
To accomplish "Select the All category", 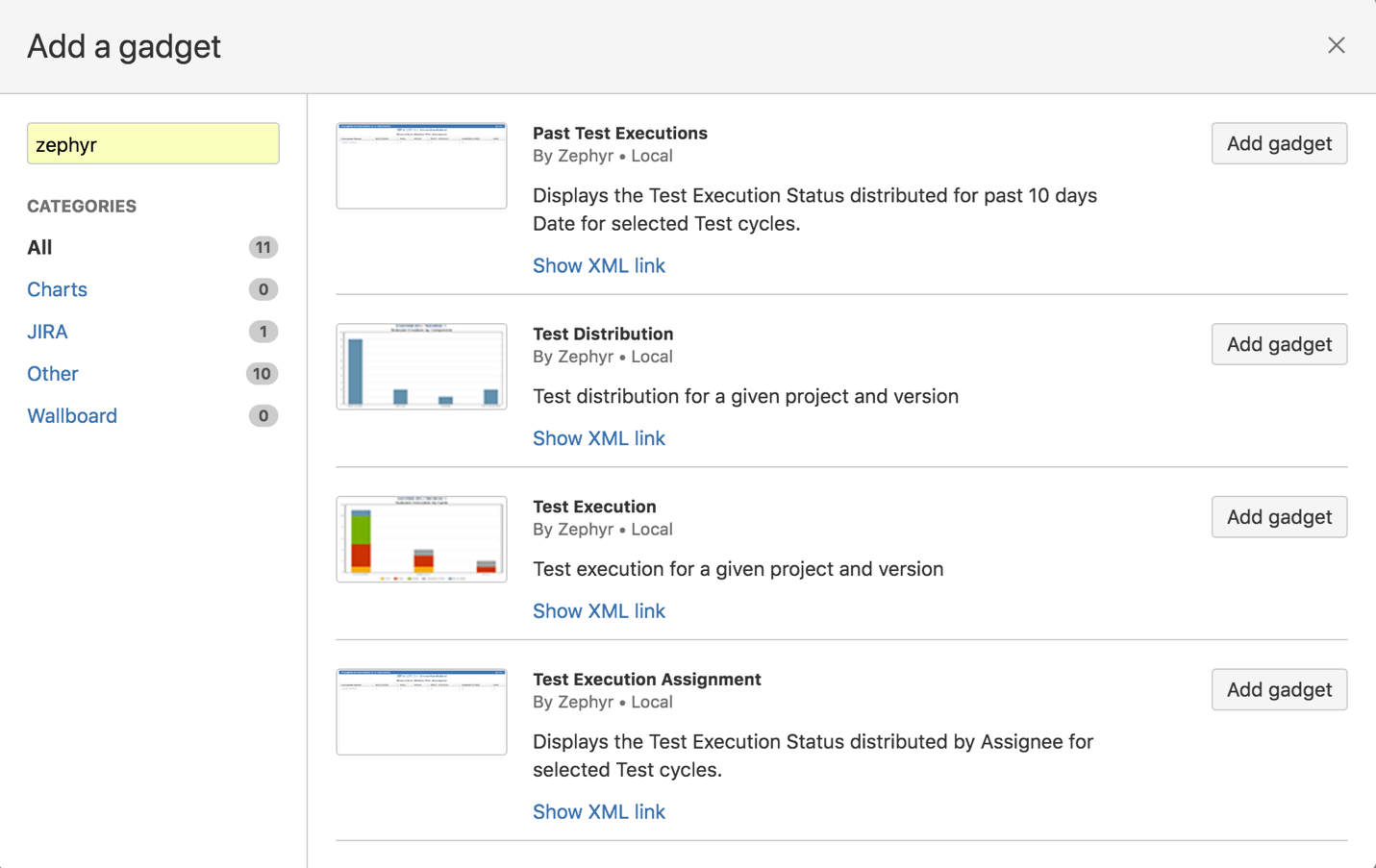I will (x=39, y=248).
